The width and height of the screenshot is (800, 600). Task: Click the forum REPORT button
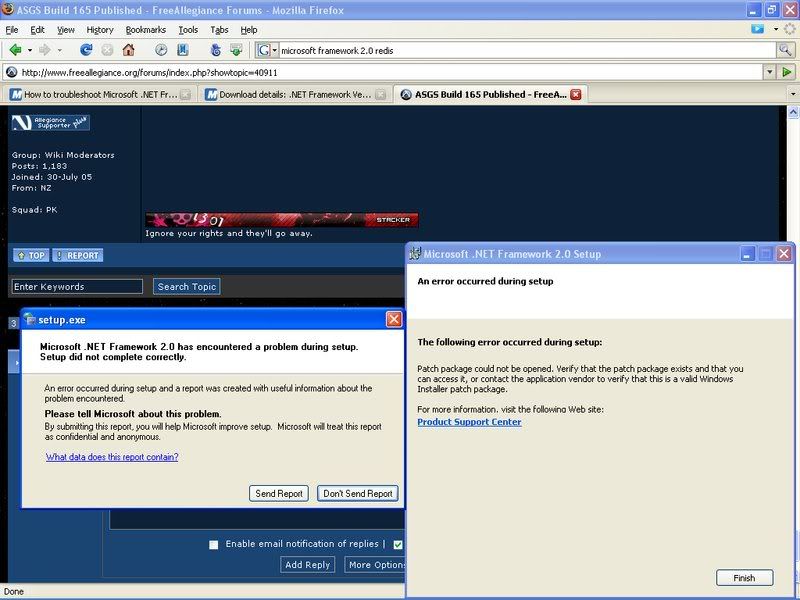pyautogui.click(x=78, y=255)
